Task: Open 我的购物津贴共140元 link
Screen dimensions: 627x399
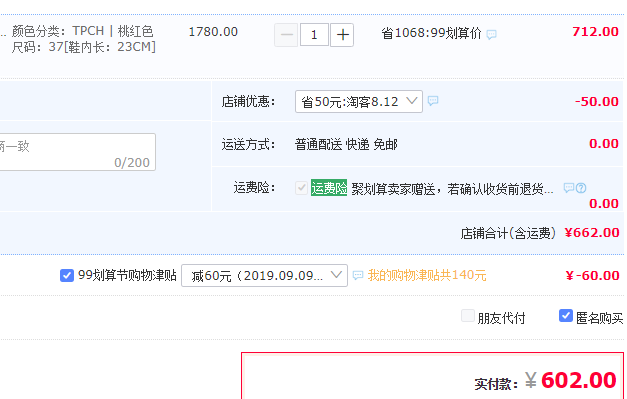Action: tap(427, 275)
